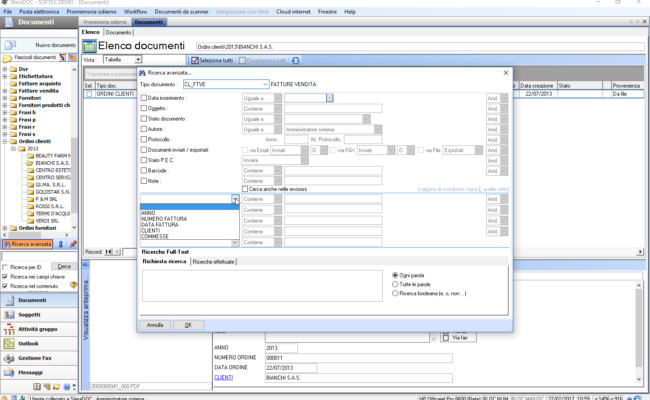Open the Contiene dropdown for Oggetto
This screenshot has width=650, height=400.
[x=278, y=109]
